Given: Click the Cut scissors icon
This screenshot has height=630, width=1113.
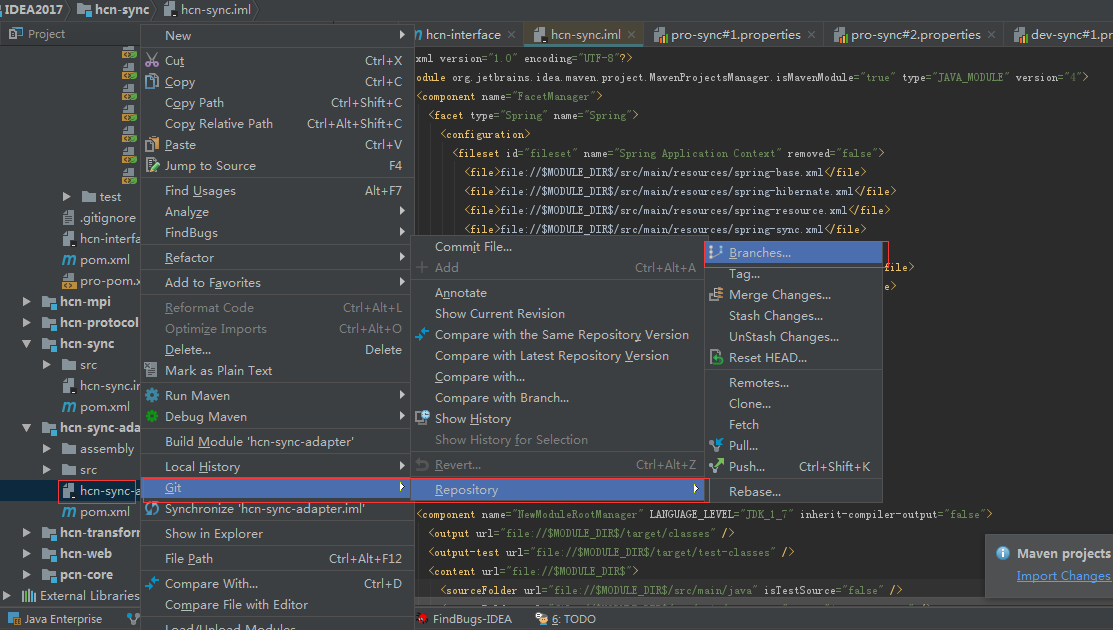Looking at the screenshot, I should coord(152,60).
